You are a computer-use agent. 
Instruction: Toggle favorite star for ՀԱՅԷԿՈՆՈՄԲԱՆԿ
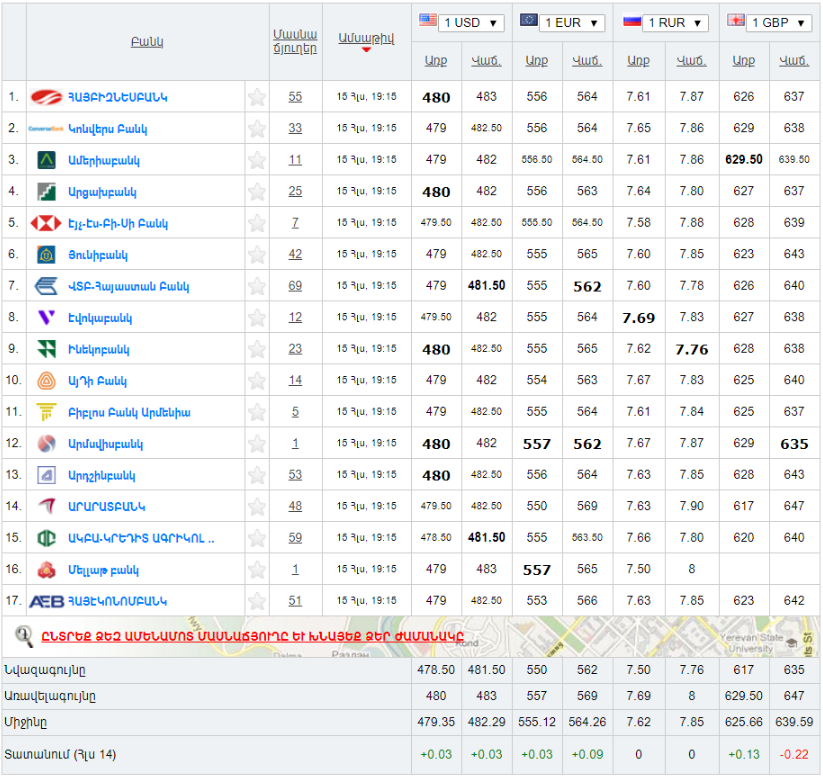tap(257, 601)
